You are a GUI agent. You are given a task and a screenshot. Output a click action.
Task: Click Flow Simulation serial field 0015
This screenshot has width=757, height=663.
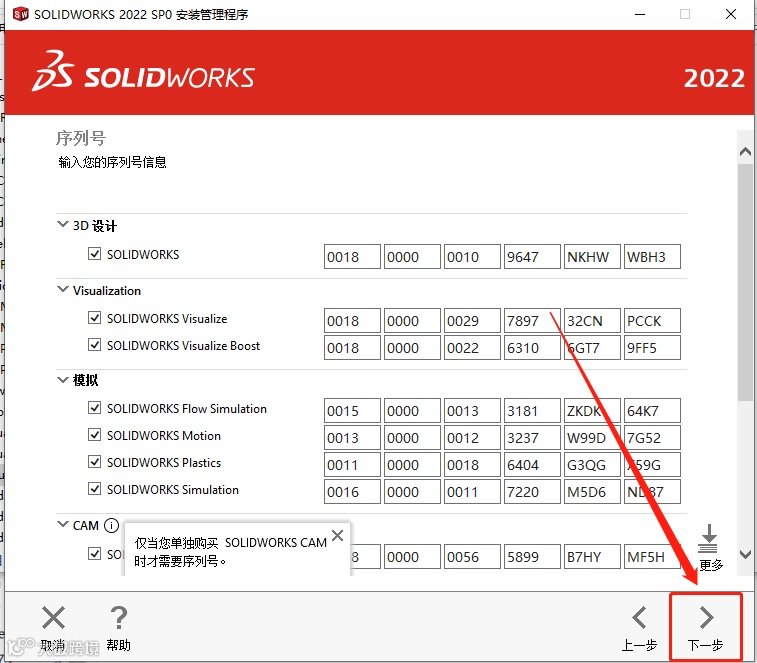(x=352, y=410)
